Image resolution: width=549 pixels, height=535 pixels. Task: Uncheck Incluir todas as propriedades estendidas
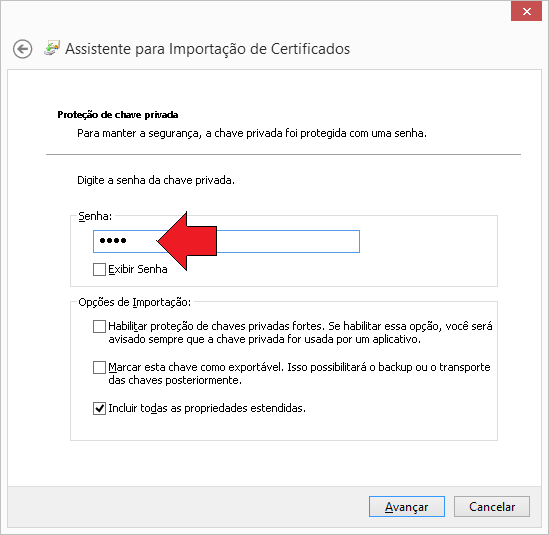[99, 408]
